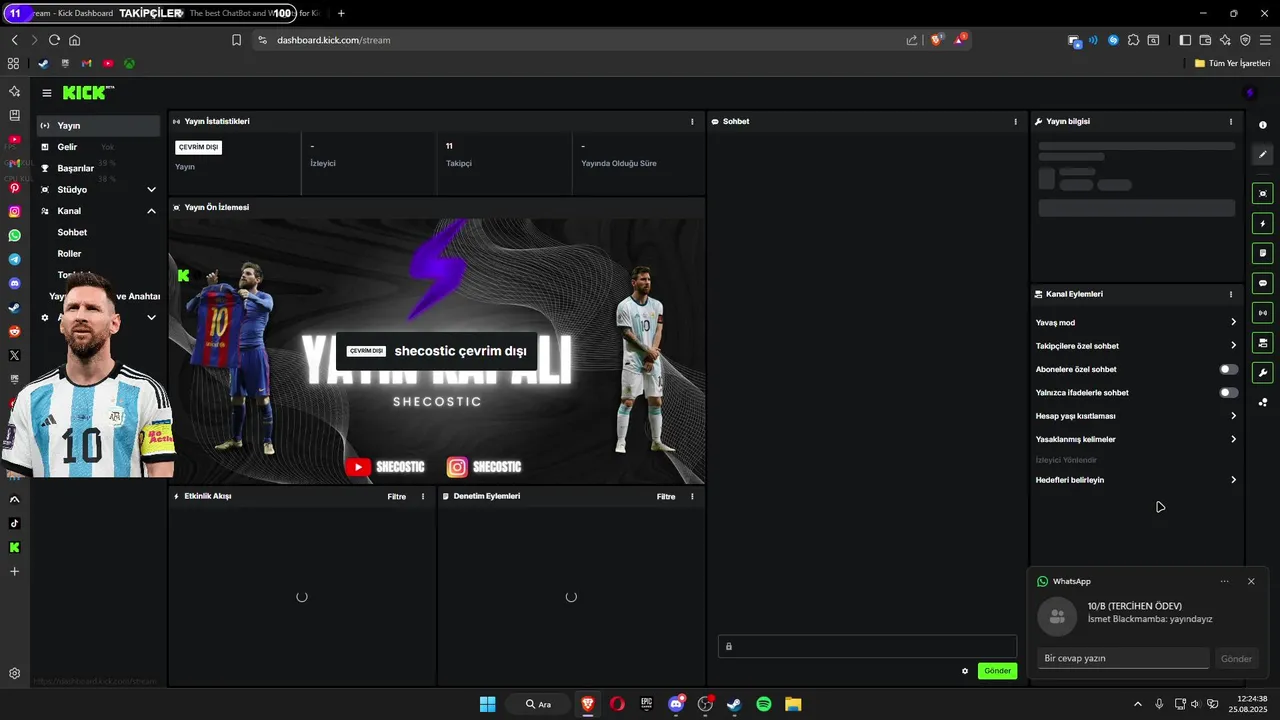Open Yayın bilgisi three-dot menu
Image resolution: width=1280 pixels, height=720 pixels.
1231,121
